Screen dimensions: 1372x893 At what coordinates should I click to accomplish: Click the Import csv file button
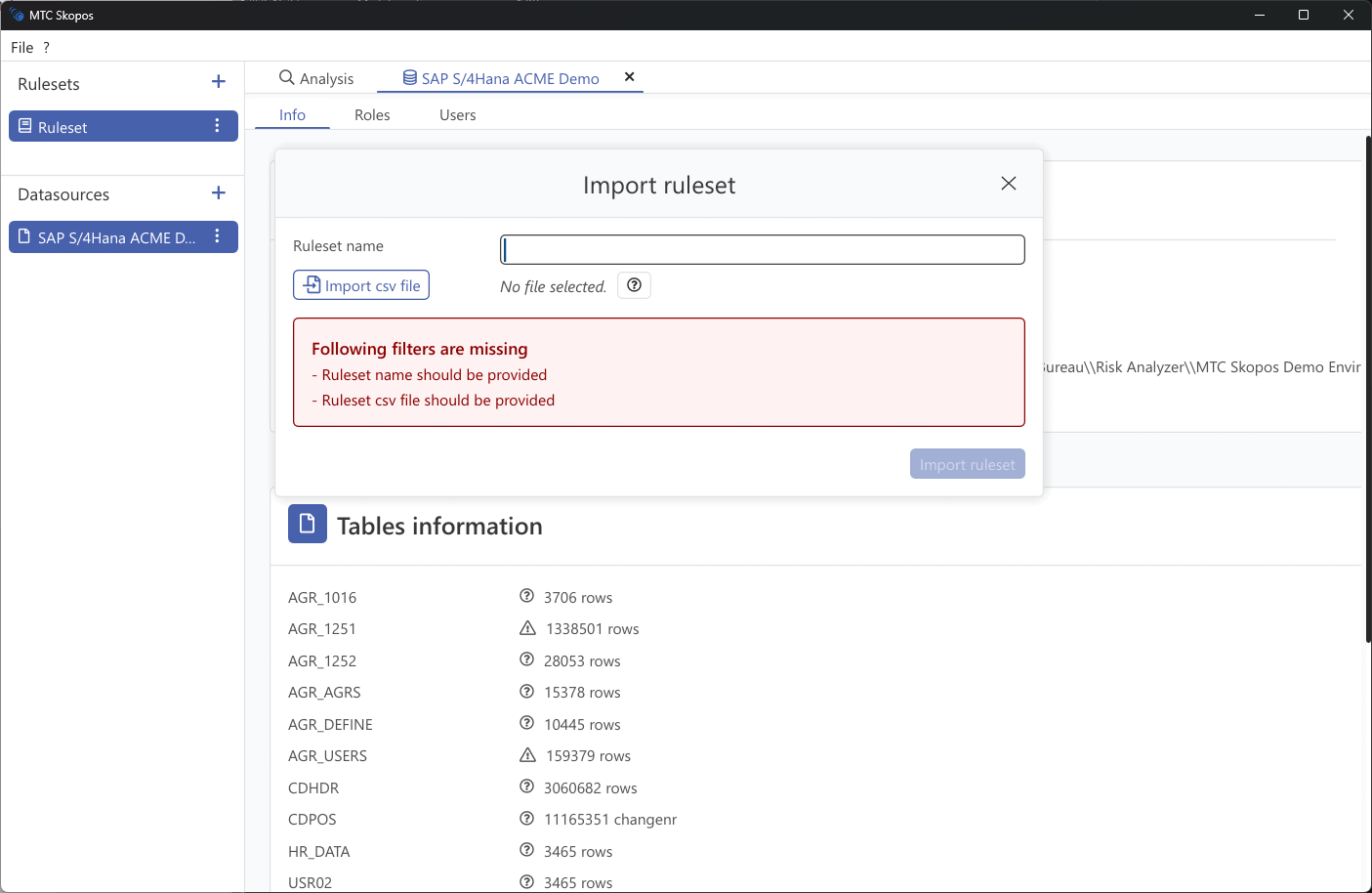(x=361, y=285)
